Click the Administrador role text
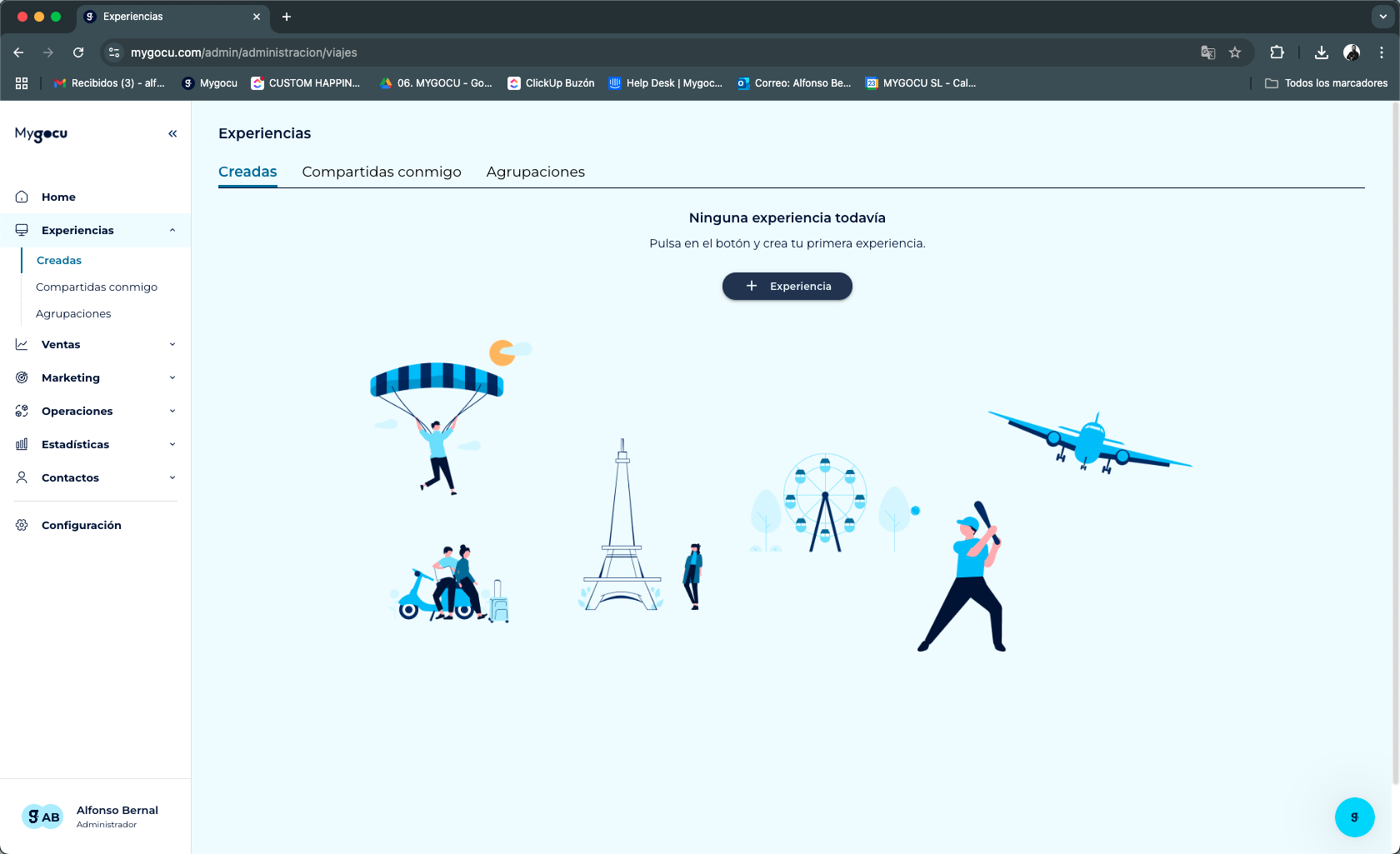The image size is (1400, 854). (107, 825)
